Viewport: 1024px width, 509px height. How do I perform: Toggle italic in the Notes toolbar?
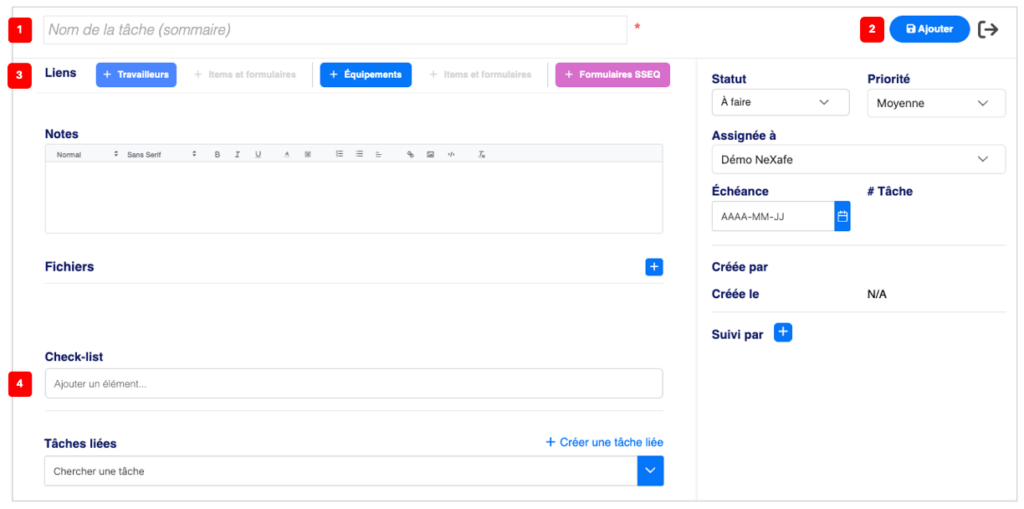click(x=238, y=155)
